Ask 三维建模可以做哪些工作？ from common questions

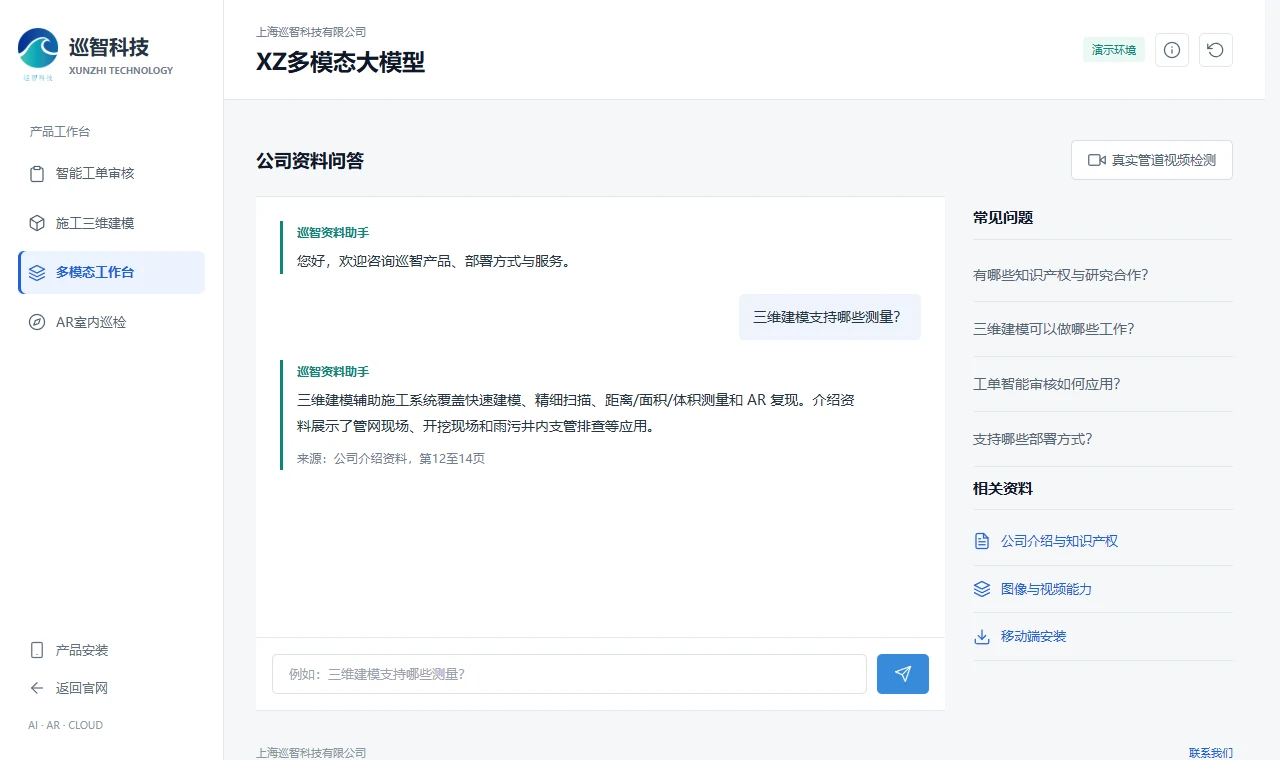1103,329
